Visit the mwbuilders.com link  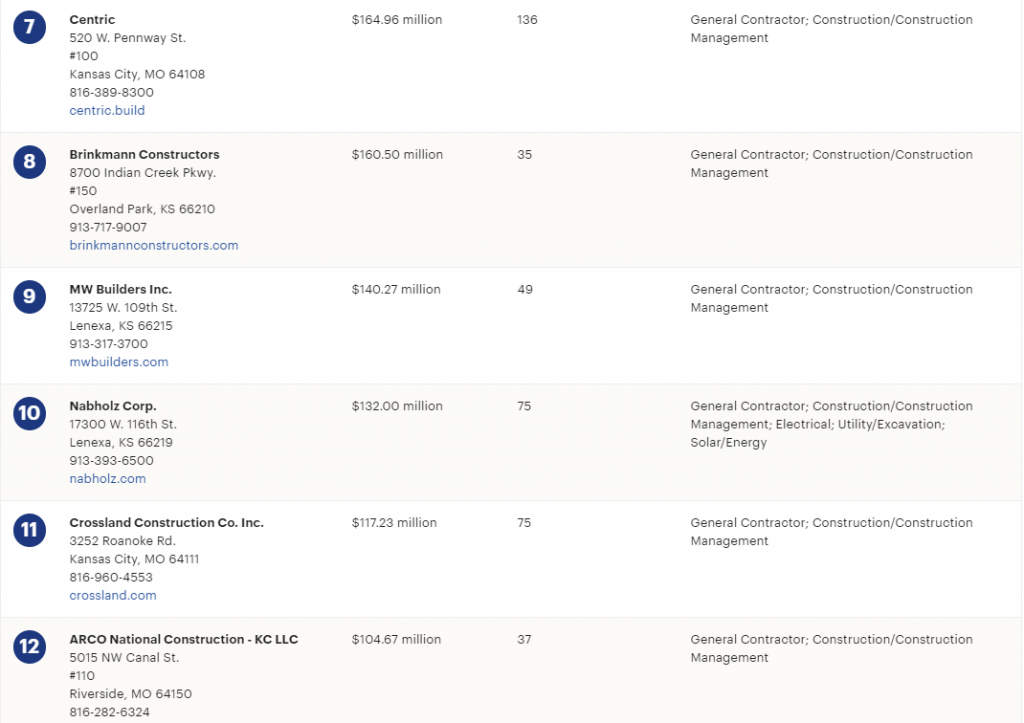(x=119, y=362)
